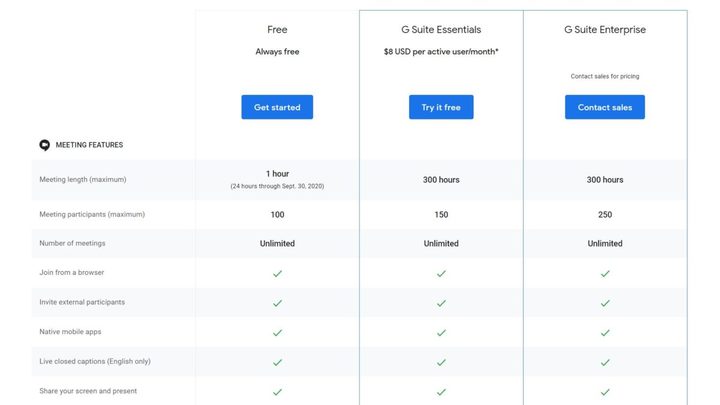Click the G Suite Essentials Join from a browser checkmark
Image resolution: width=720 pixels, height=405 pixels.
tap(441, 273)
